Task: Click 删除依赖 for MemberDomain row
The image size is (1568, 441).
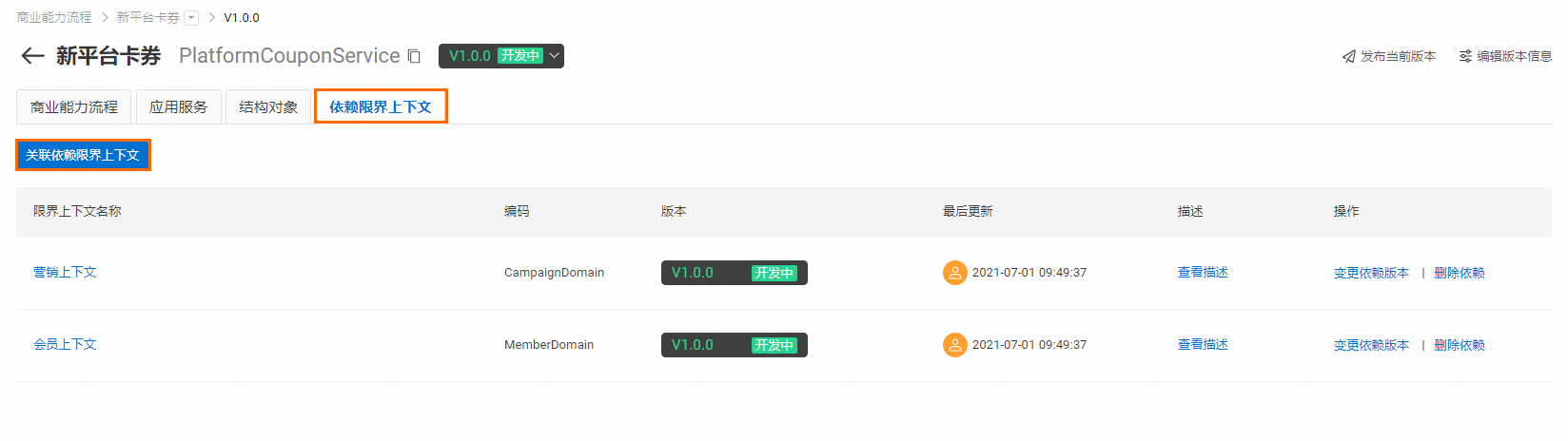Action: [x=1460, y=345]
